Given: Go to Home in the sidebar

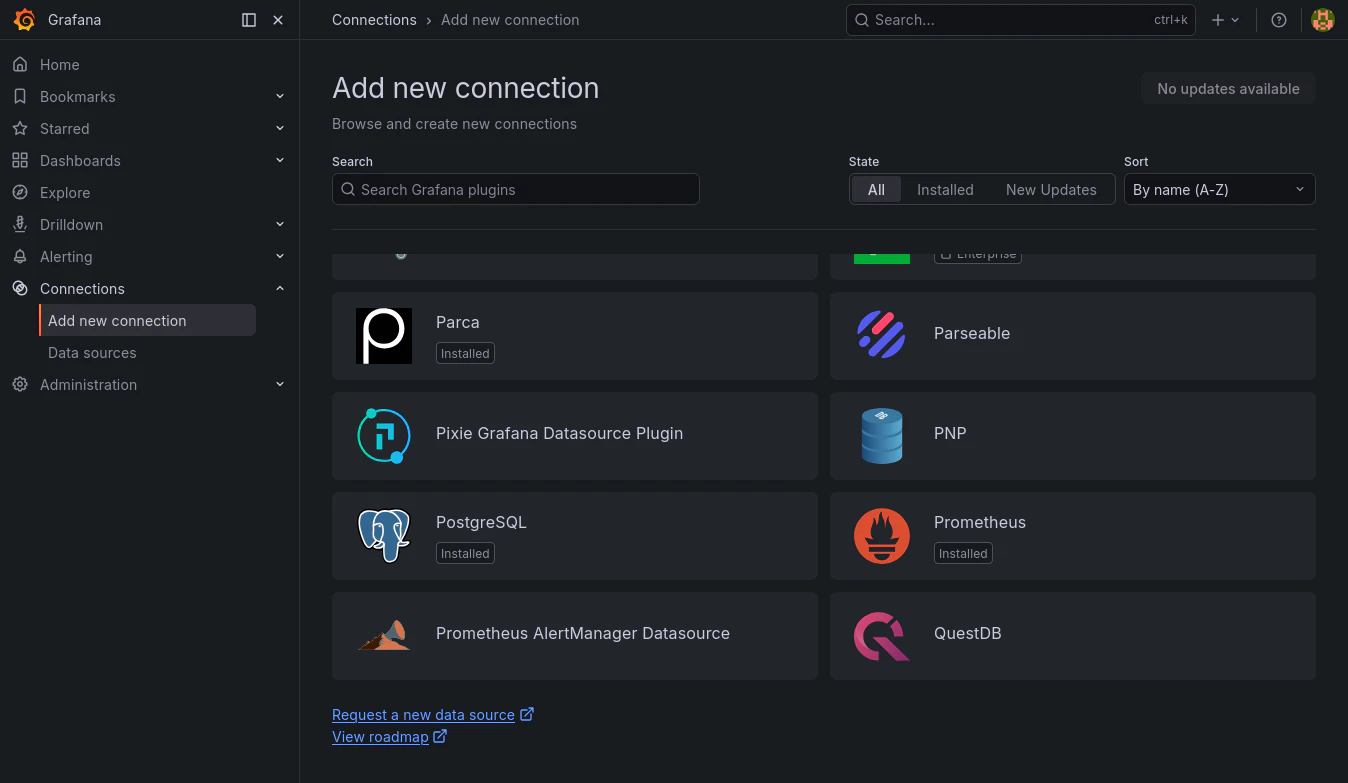Looking at the screenshot, I should click(x=59, y=65).
